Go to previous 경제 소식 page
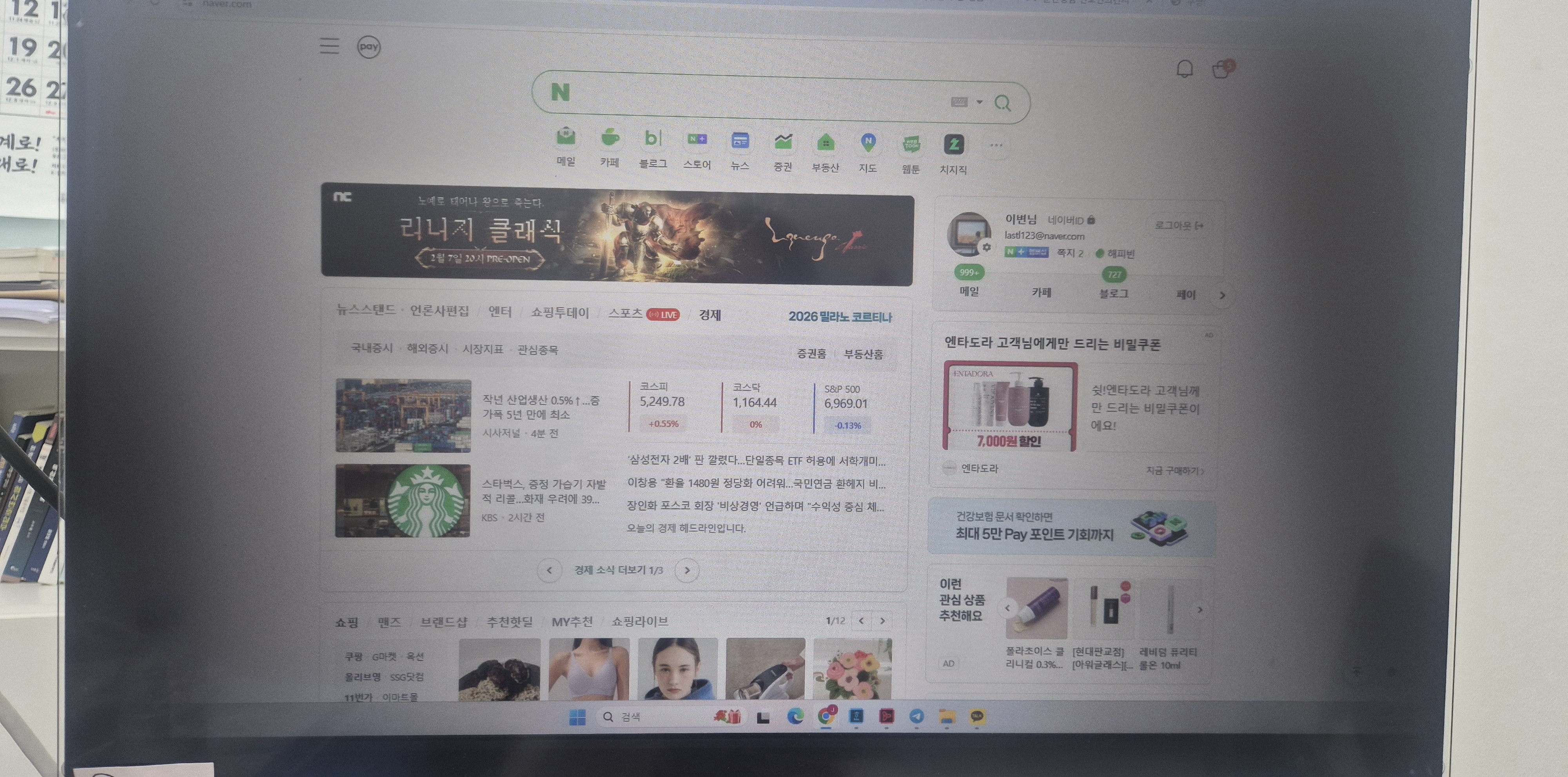This screenshot has width=1568, height=777. 549,570
